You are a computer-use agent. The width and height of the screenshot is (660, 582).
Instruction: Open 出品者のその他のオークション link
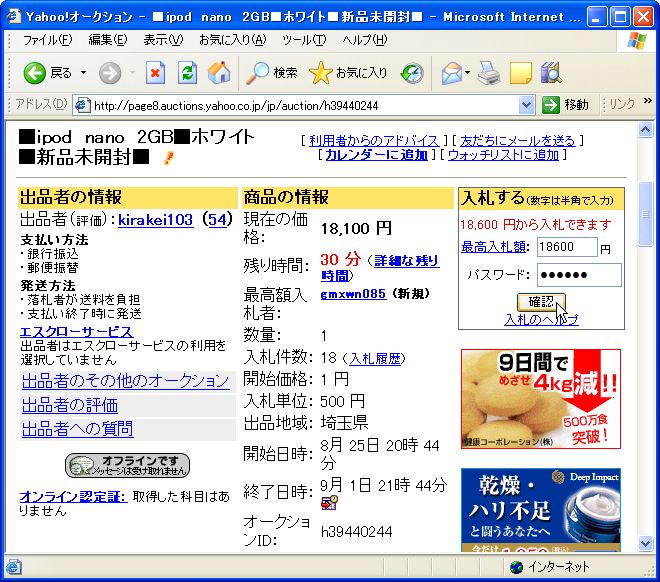pyautogui.click(x=125, y=381)
